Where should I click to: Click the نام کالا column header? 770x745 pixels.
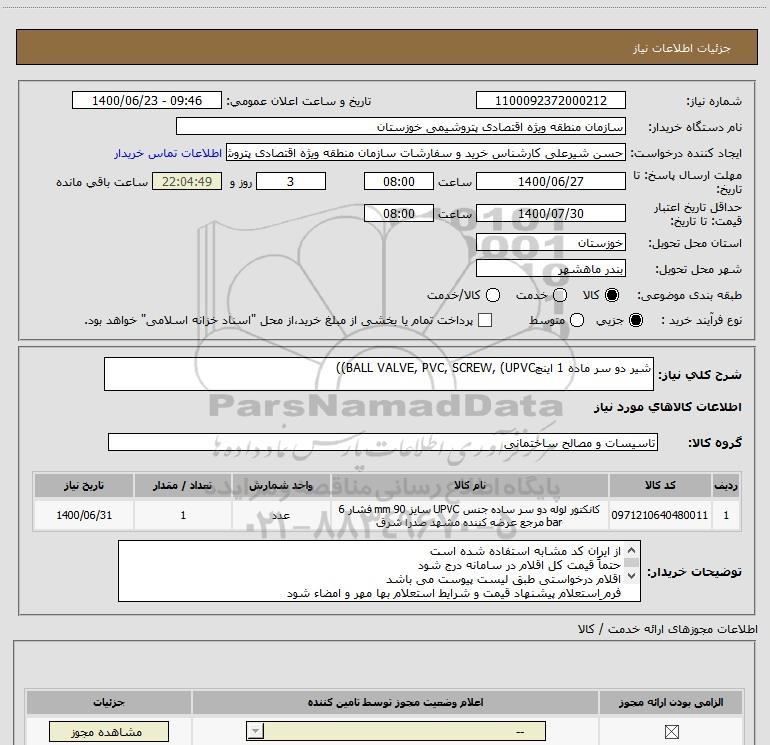469,485
